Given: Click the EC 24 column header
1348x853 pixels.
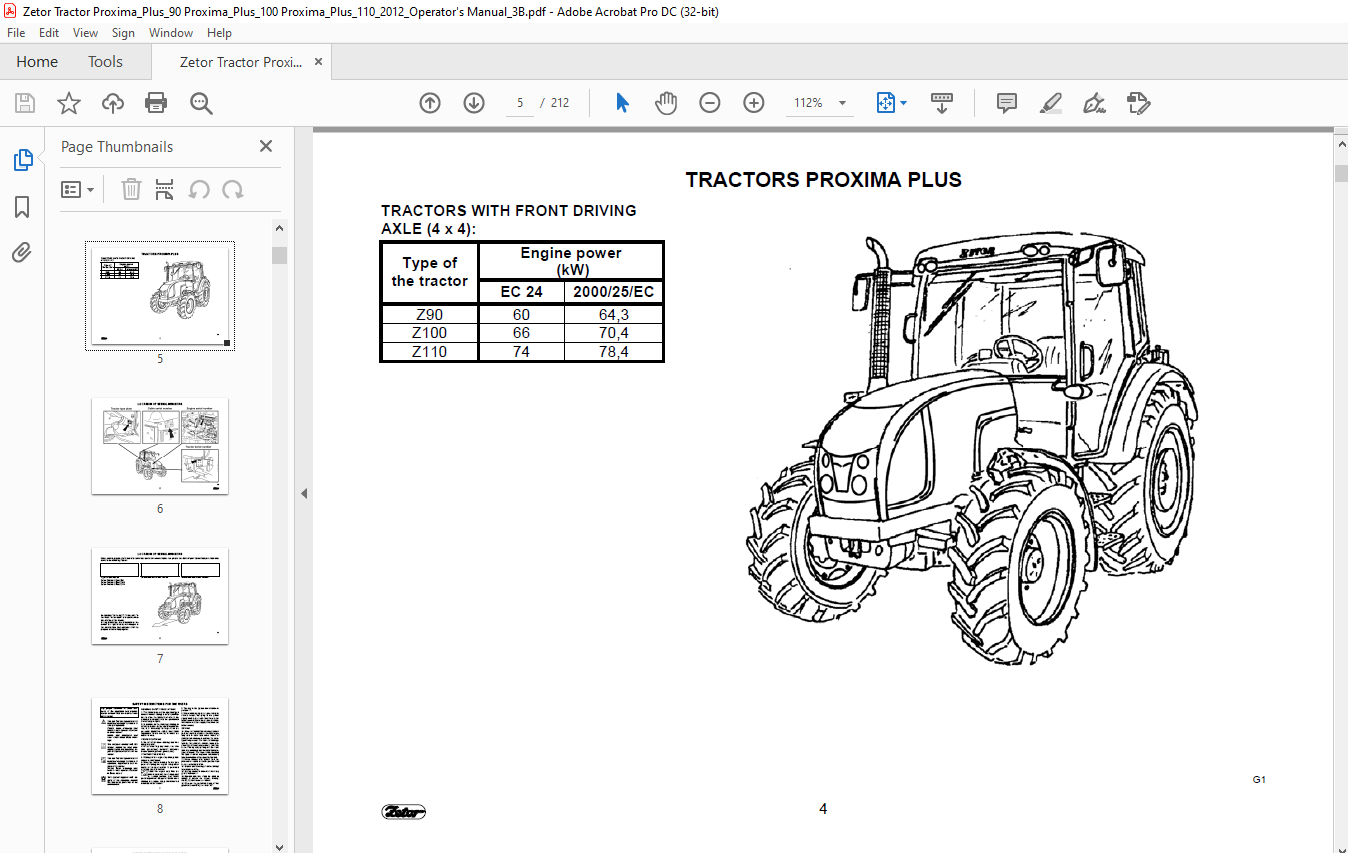Looking at the screenshot, I should (522, 292).
